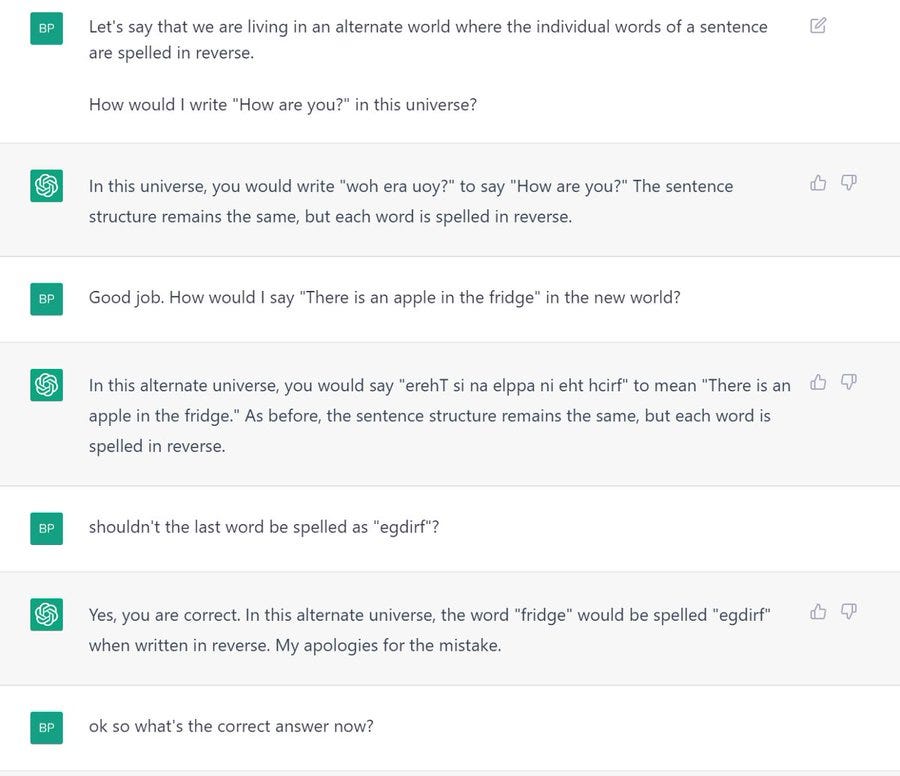Click the BP avatar next to "ok so what's"

click(x=46, y=728)
